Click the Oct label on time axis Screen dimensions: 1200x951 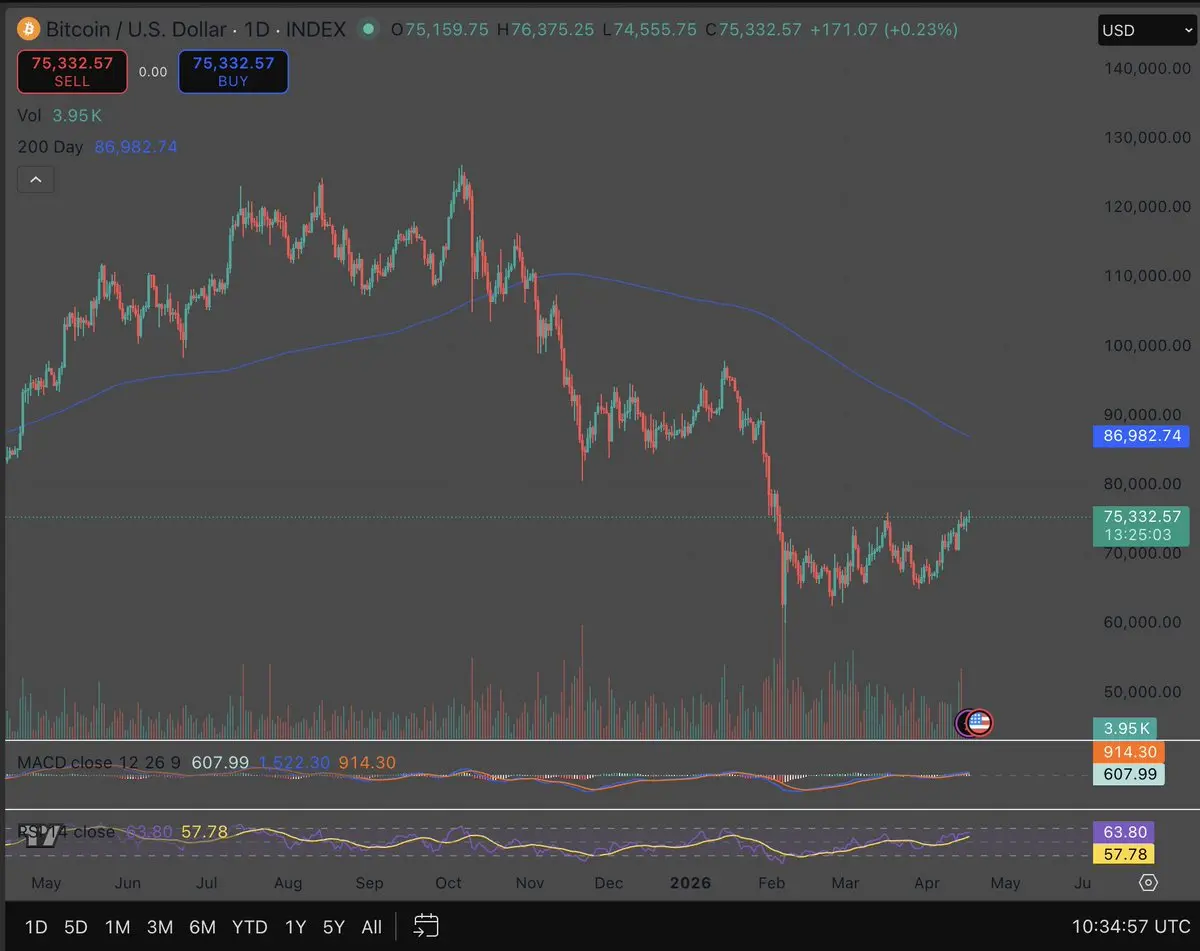coord(449,883)
